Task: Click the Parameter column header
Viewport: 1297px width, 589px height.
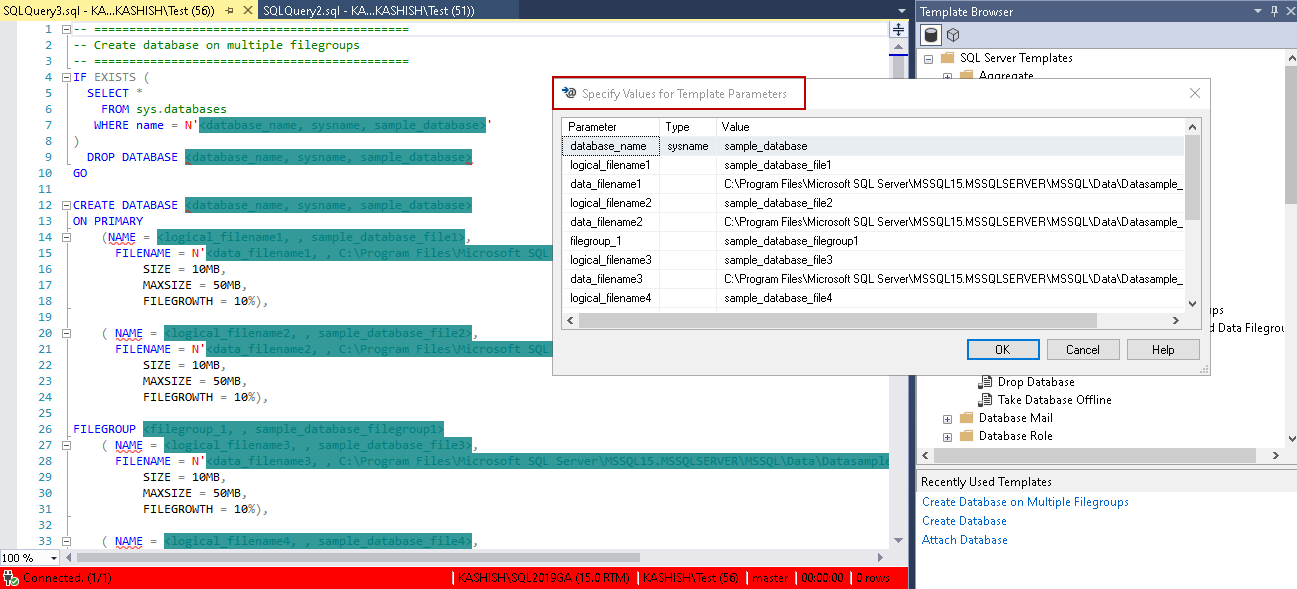Action: point(610,127)
